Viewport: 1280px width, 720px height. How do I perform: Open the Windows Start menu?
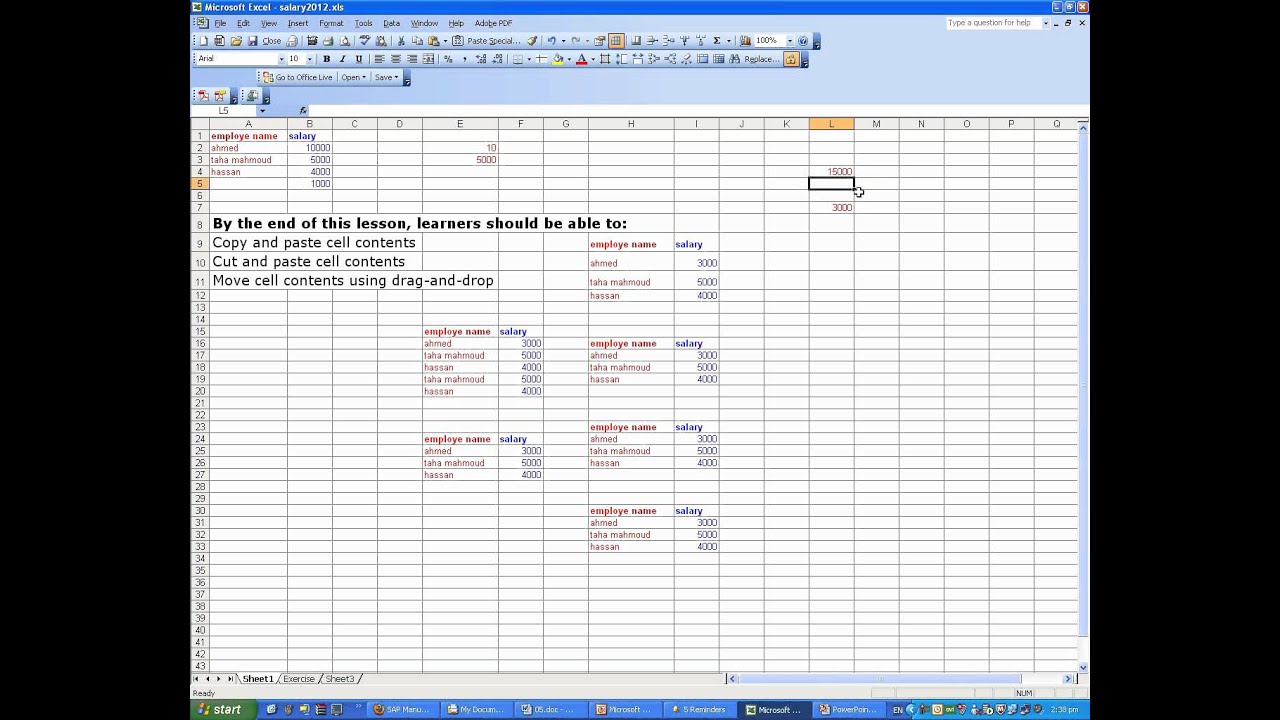pyautogui.click(x=220, y=710)
